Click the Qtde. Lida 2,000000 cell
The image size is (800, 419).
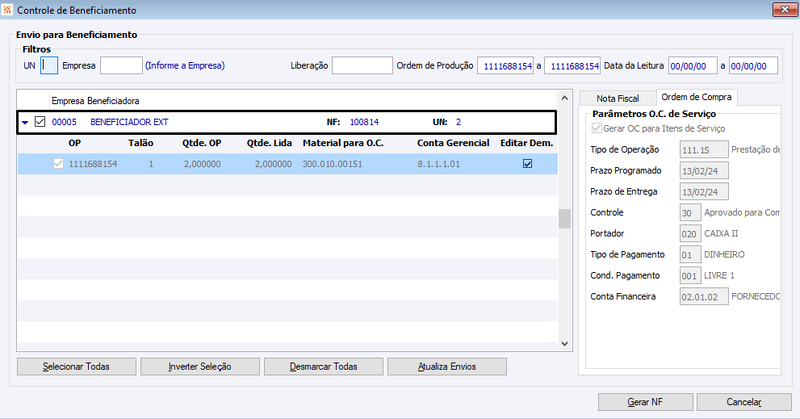(x=273, y=164)
